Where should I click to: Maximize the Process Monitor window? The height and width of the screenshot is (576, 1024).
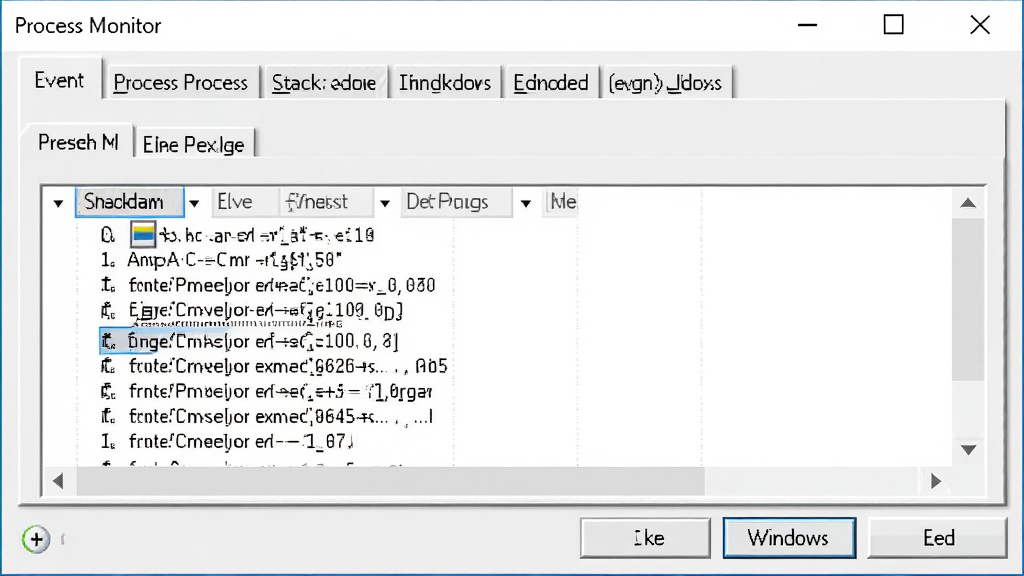(893, 25)
